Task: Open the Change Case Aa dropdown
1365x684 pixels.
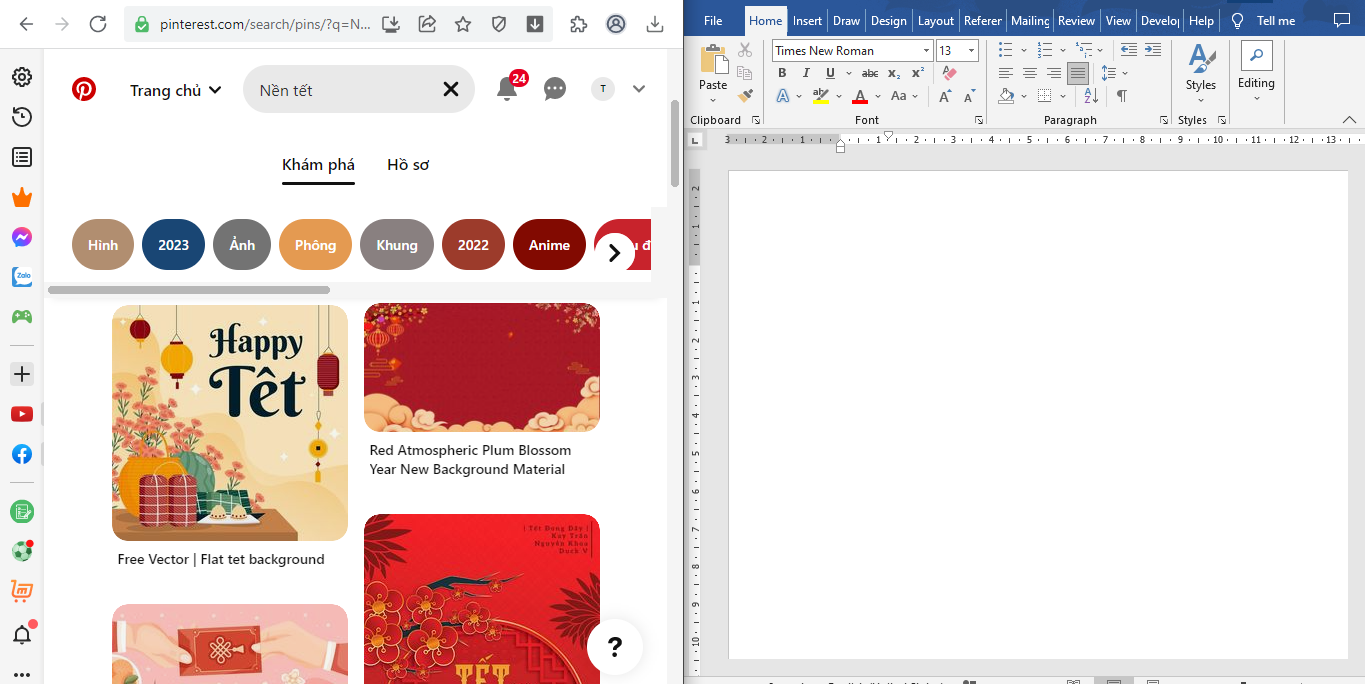Action: [x=902, y=96]
